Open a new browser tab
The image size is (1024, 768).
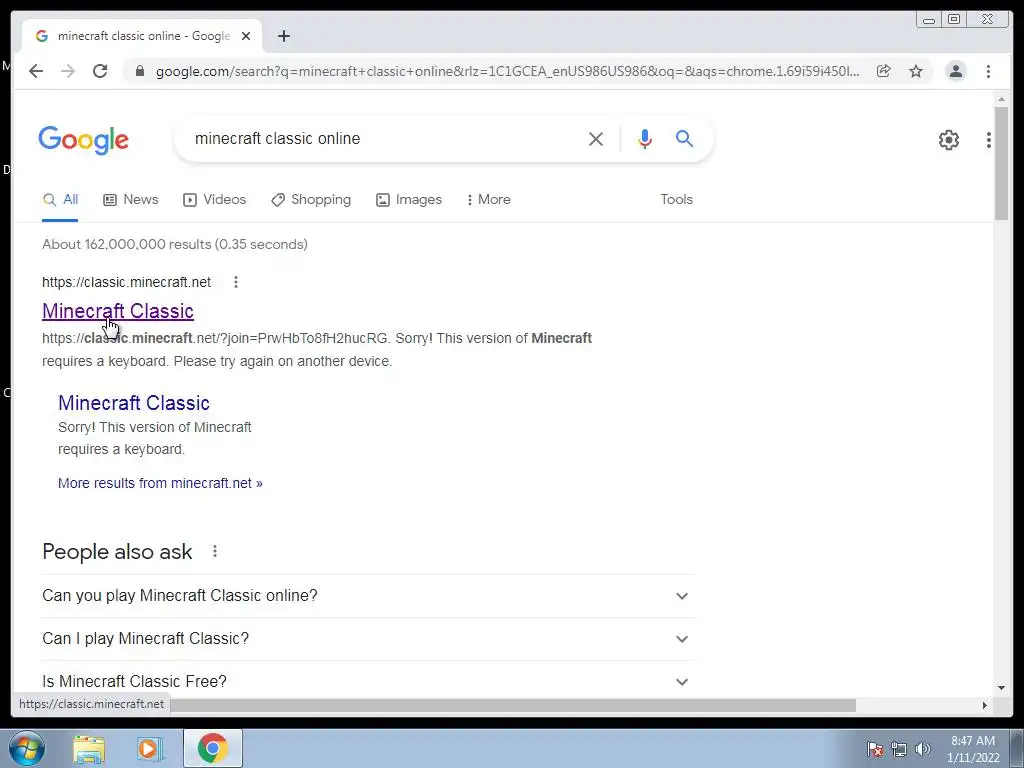point(283,36)
